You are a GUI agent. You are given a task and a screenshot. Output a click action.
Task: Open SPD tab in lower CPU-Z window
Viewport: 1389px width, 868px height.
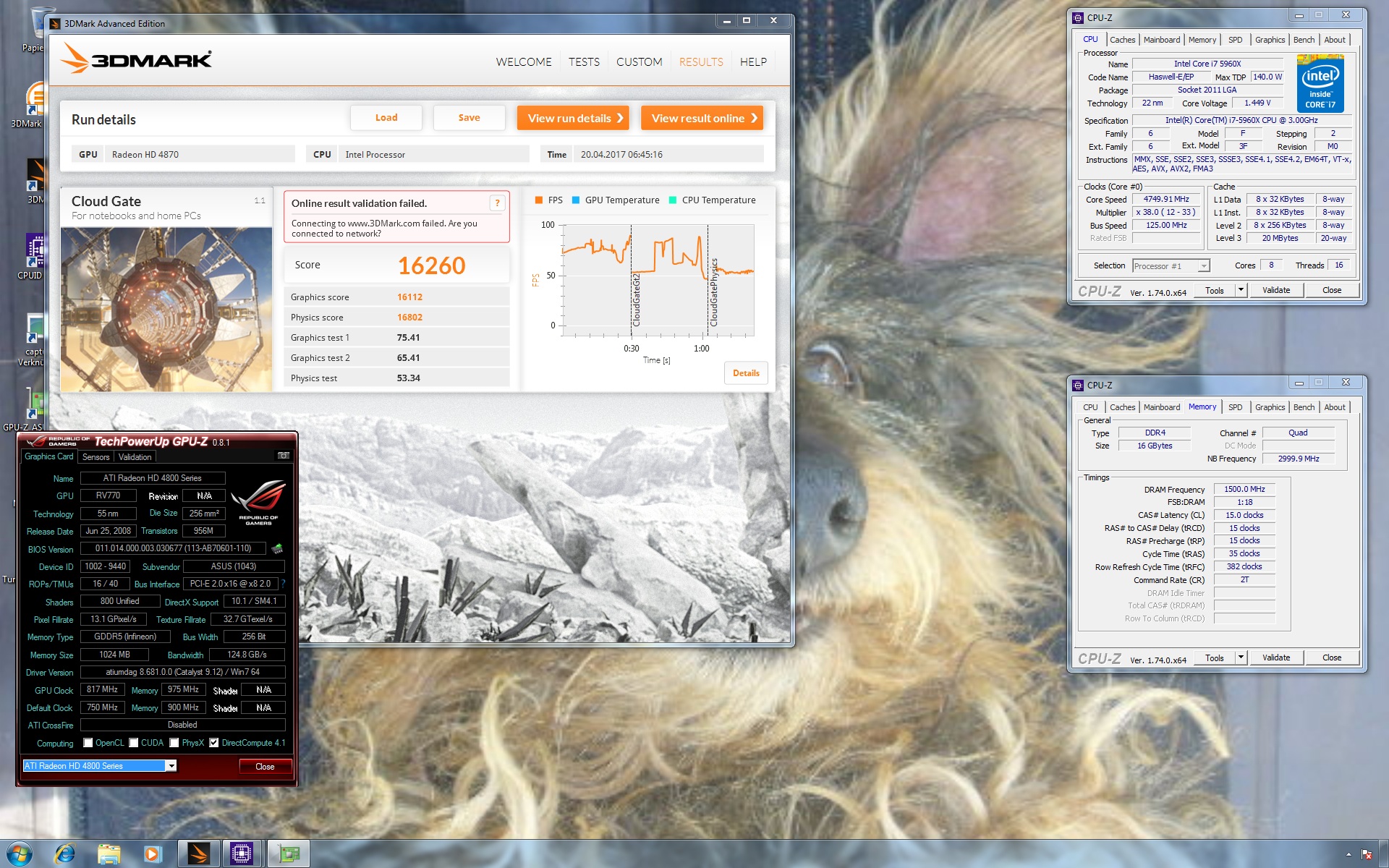[1235, 407]
